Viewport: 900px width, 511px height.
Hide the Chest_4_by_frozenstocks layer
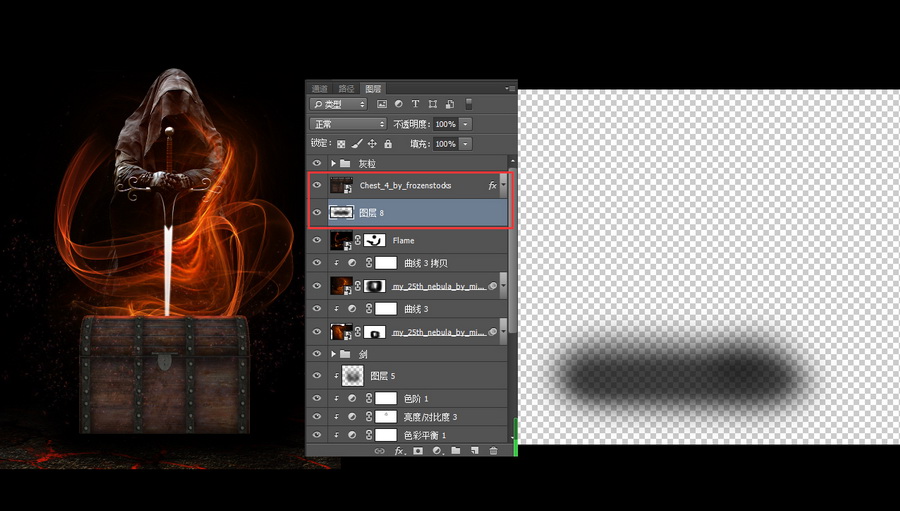pos(317,185)
